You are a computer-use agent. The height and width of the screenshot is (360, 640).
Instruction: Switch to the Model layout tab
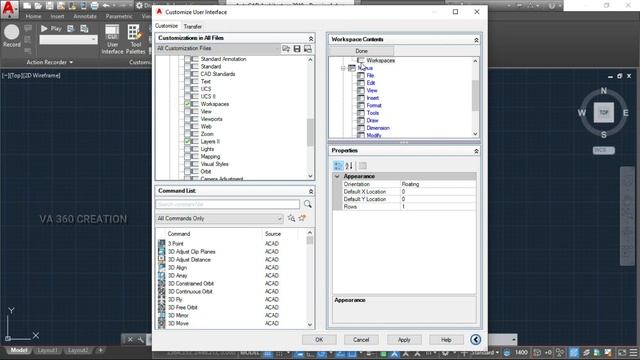point(19,350)
